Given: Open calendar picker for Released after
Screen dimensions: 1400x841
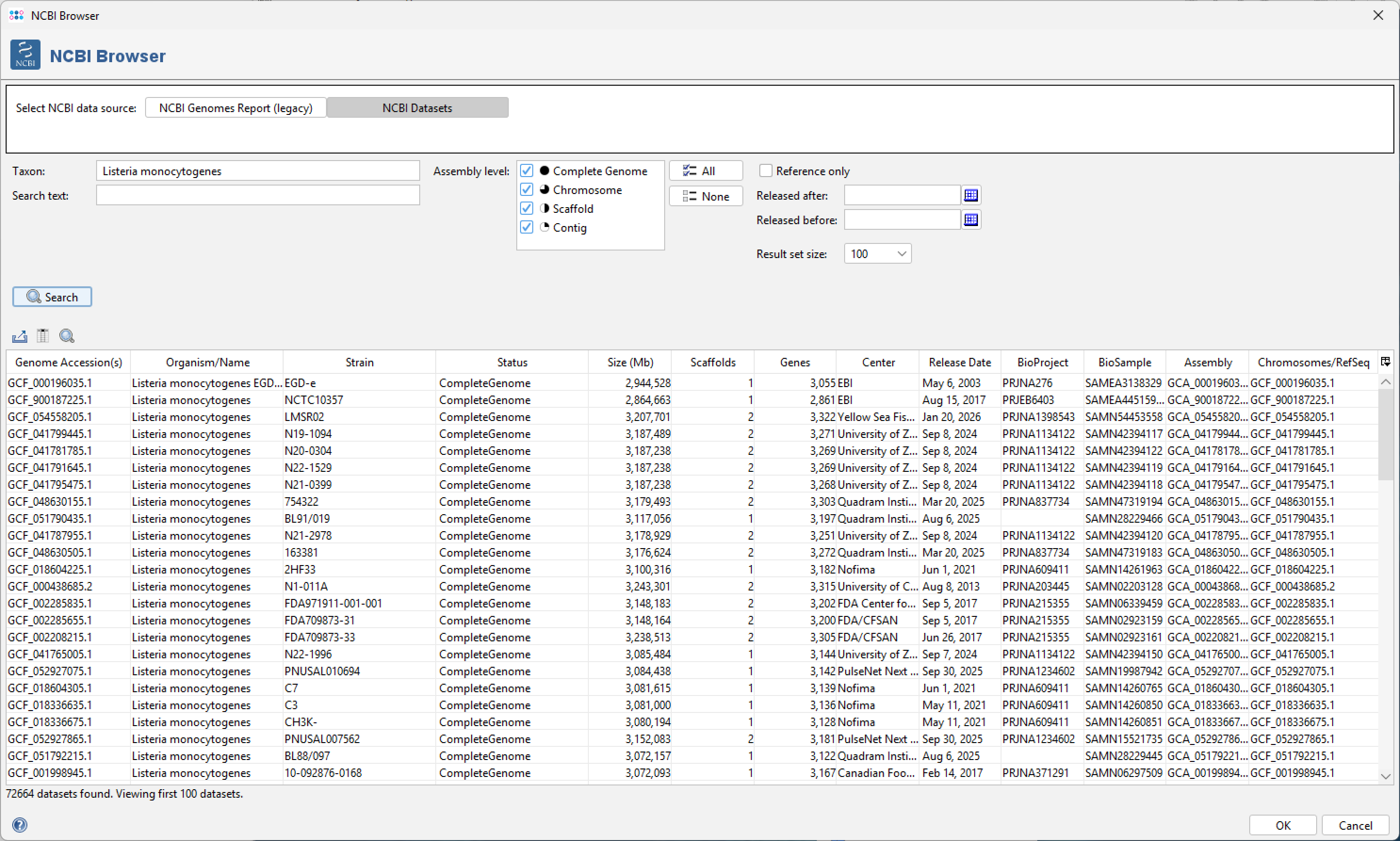Looking at the screenshot, I should tap(971, 195).
